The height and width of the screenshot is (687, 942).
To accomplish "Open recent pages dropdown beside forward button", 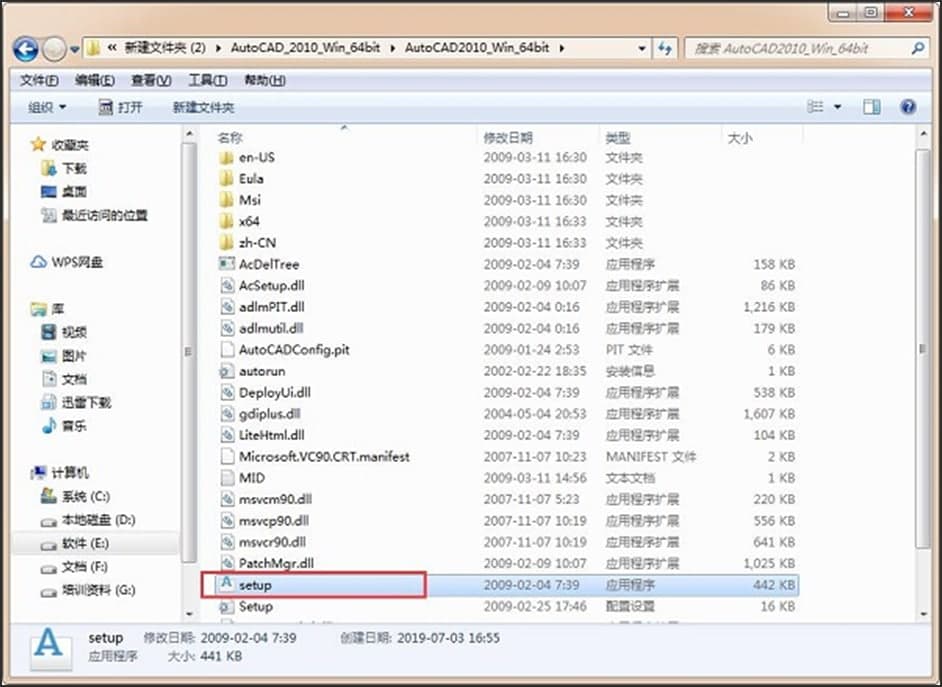I will coord(73,47).
